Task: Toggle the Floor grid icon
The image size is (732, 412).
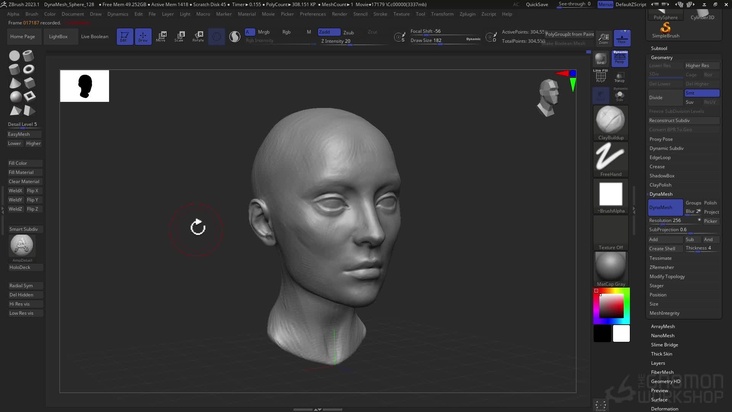Action: [x=622, y=38]
